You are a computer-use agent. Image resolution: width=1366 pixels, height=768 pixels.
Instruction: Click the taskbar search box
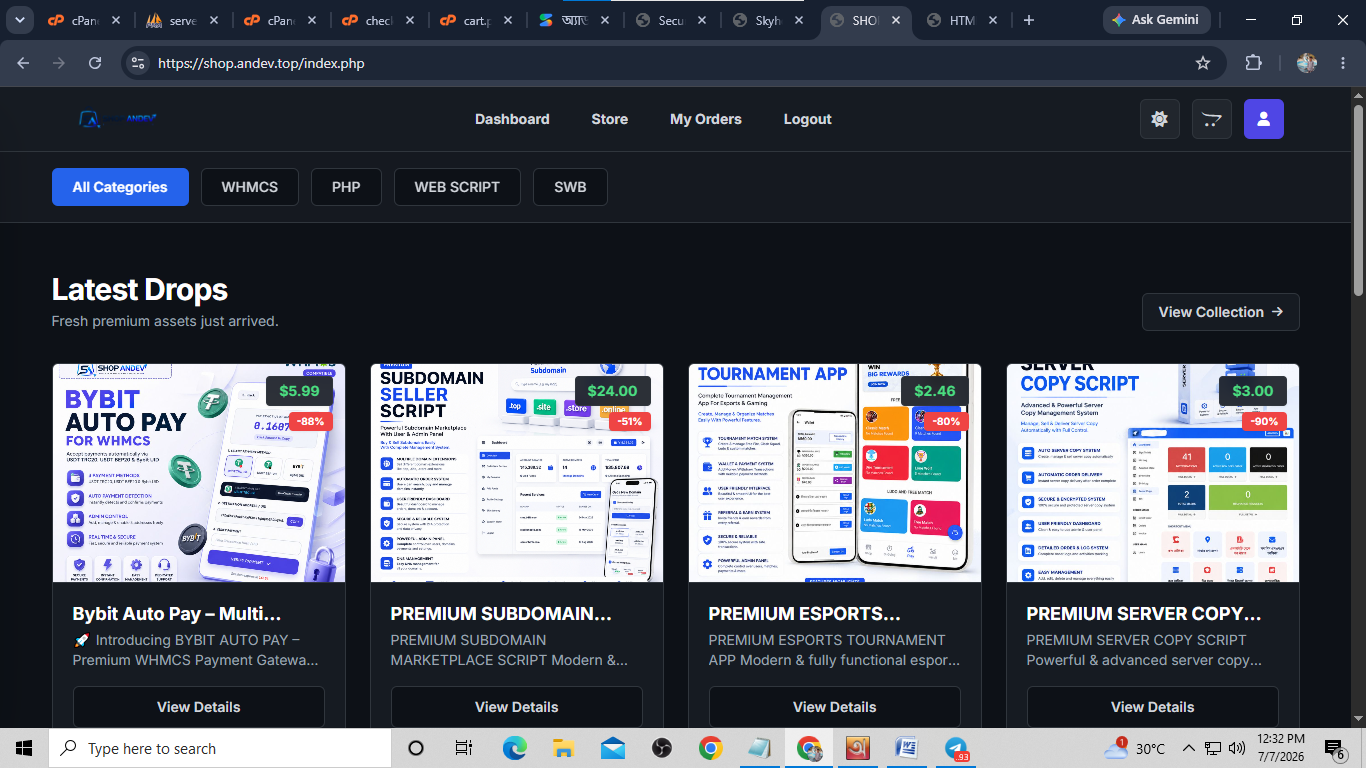[x=220, y=748]
